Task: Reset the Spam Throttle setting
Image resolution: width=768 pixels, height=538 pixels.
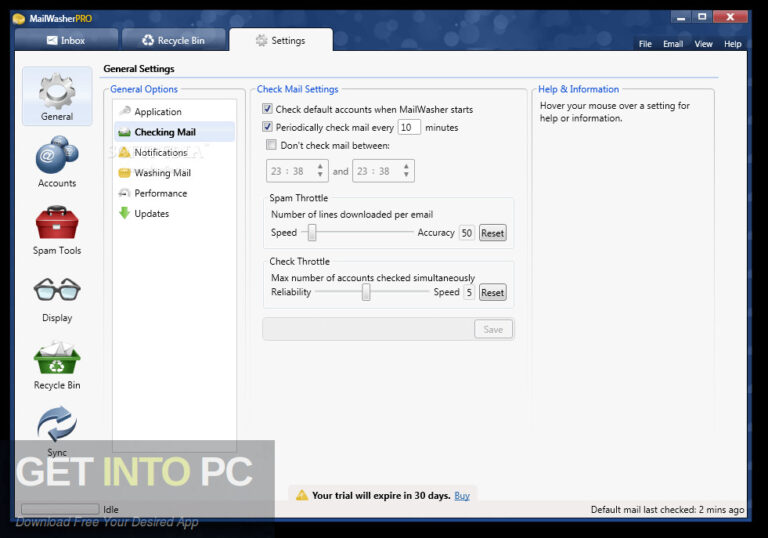Action: click(492, 233)
